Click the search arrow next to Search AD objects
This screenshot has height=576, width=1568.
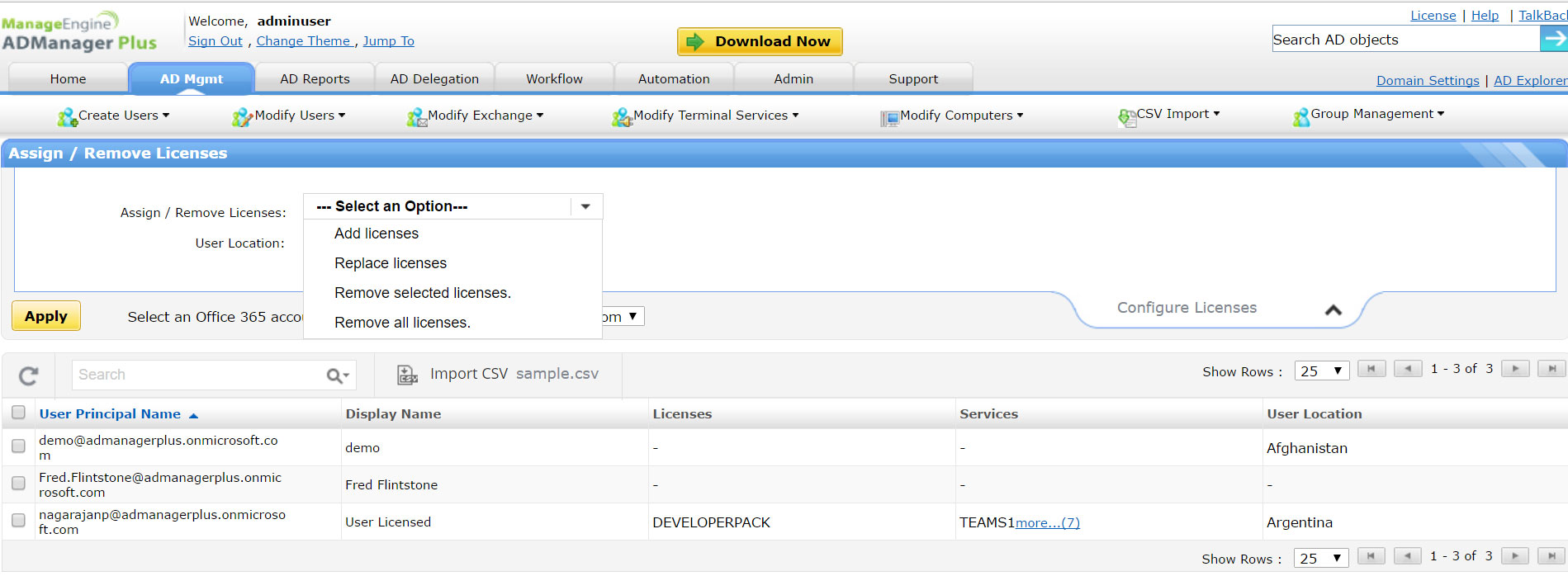pos(1553,39)
